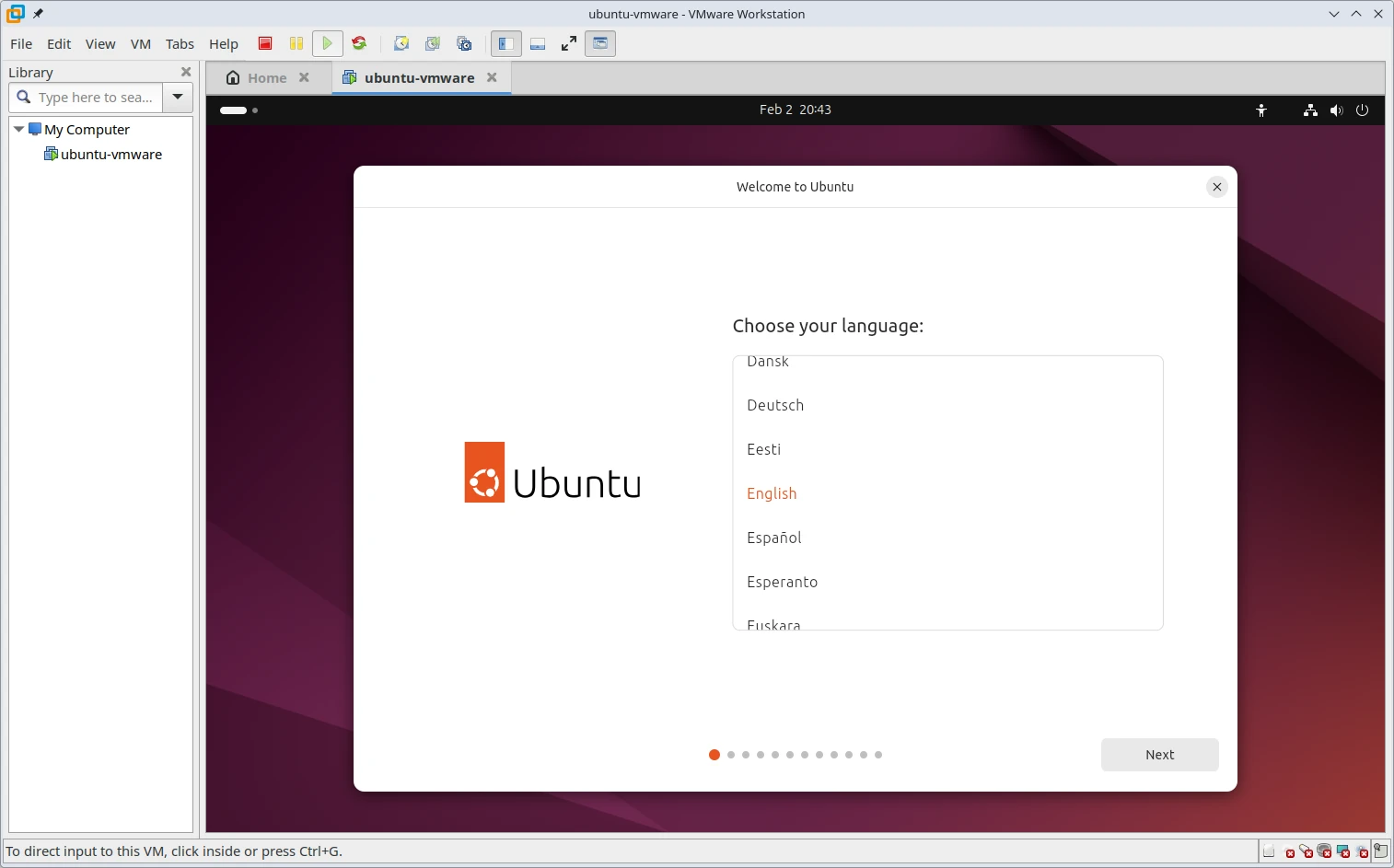
Task: Enter full screen mode
Action: click(x=569, y=43)
